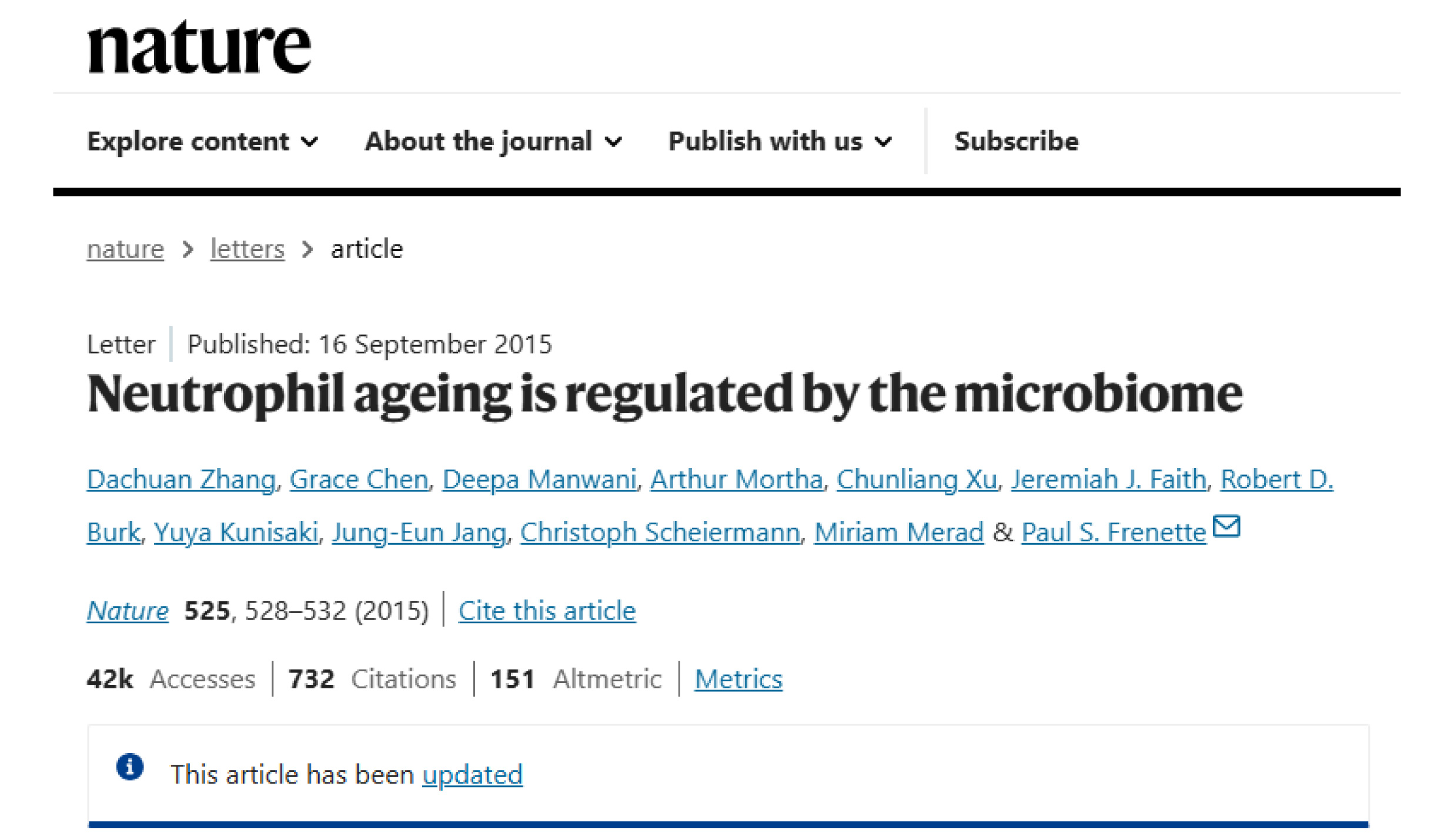Click the Nature journal citation link
Screen dimensions: 1454x840
click(x=128, y=611)
